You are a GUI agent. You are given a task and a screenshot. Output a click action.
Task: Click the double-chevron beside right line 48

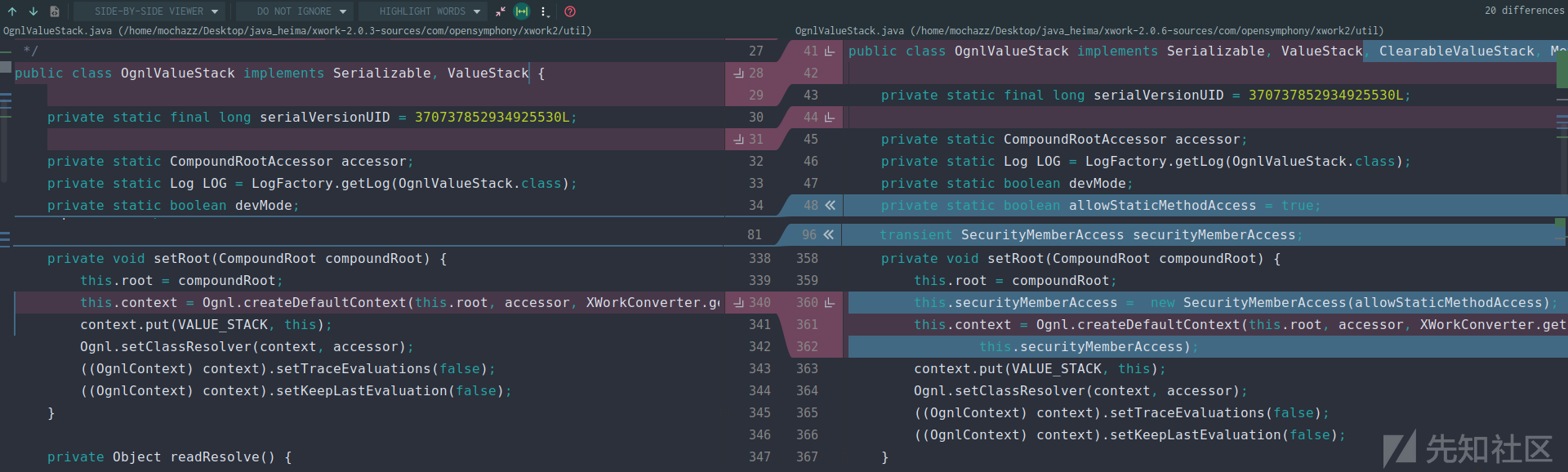click(830, 206)
